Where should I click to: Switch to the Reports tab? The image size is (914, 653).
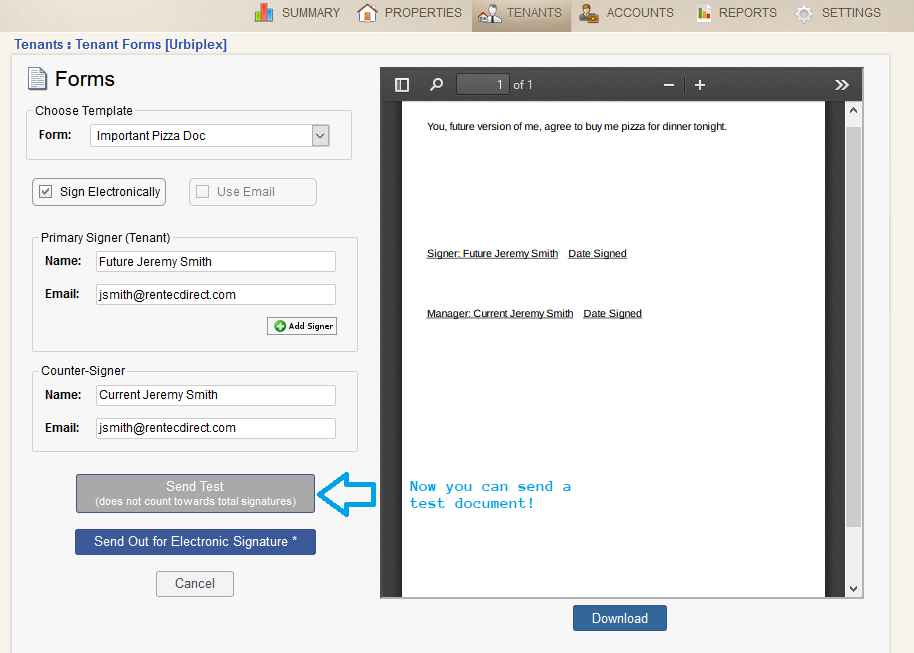point(735,14)
